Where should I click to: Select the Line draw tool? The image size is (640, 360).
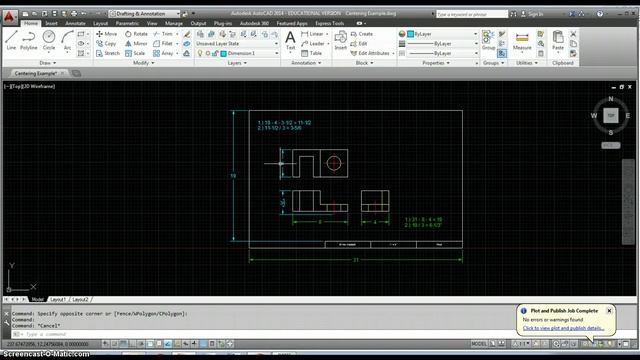pyautogui.click(x=11, y=40)
